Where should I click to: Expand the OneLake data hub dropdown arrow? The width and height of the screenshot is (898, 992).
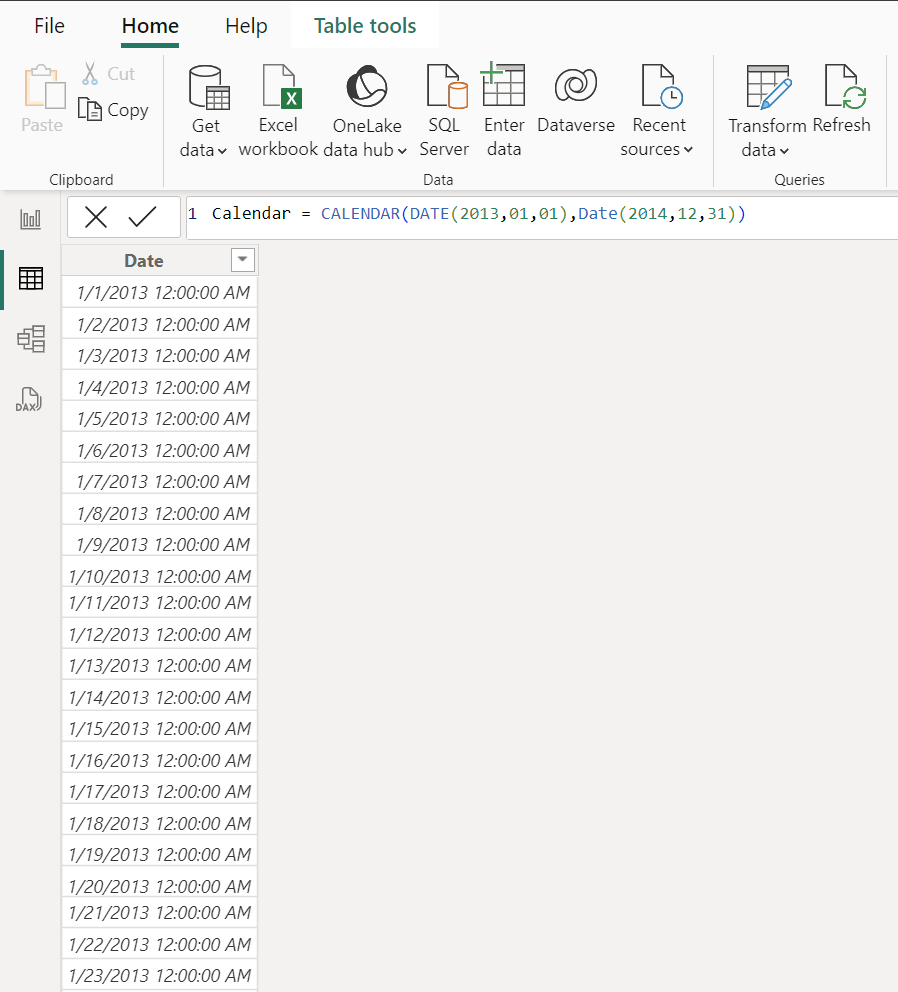coord(402,151)
